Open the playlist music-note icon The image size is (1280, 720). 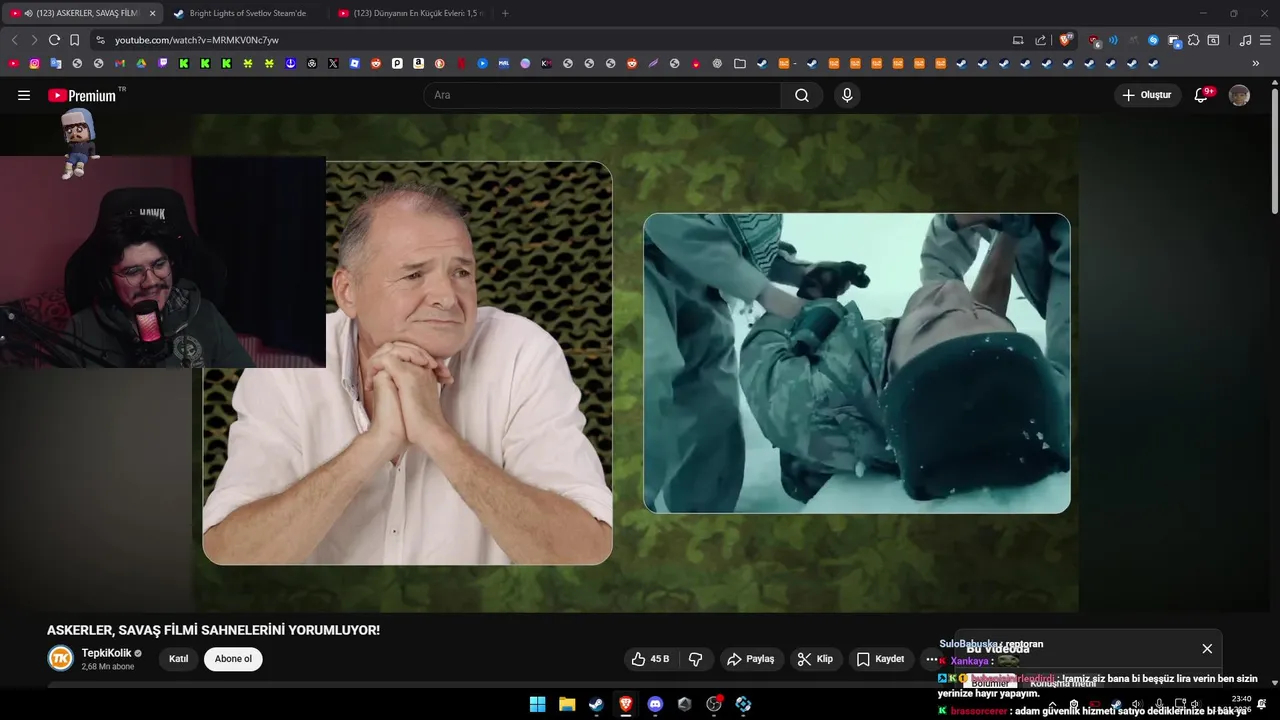click(1245, 40)
